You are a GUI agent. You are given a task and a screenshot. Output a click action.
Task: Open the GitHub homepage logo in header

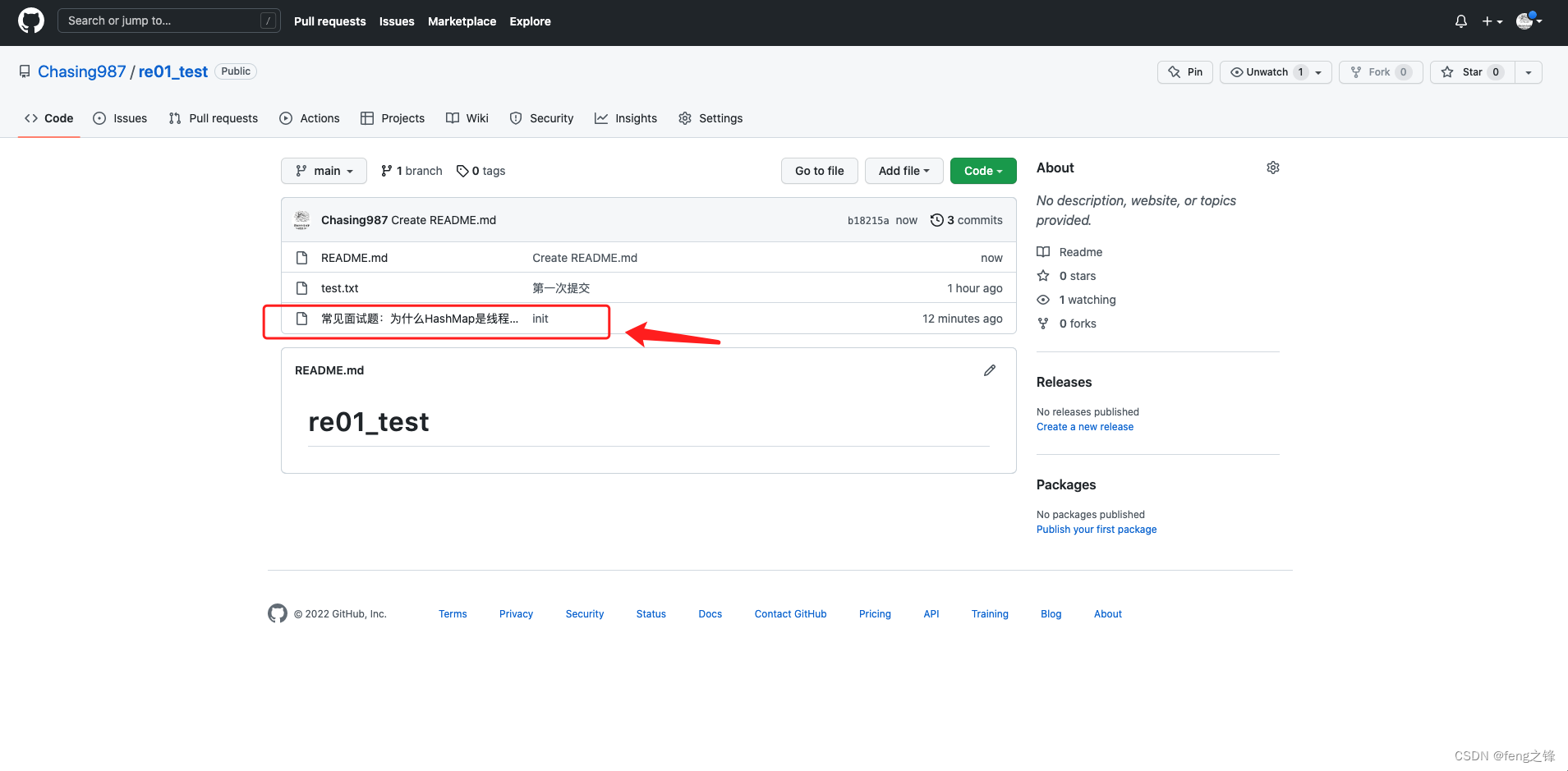pyautogui.click(x=31, y=21)
